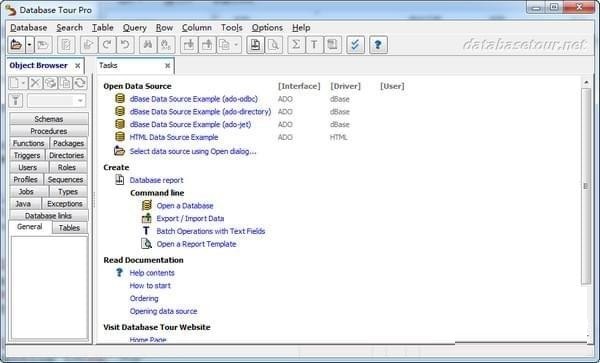This screenshot has width=600, height=363.
Task: Click the find and replace toolbar icon
Action: 166,45
